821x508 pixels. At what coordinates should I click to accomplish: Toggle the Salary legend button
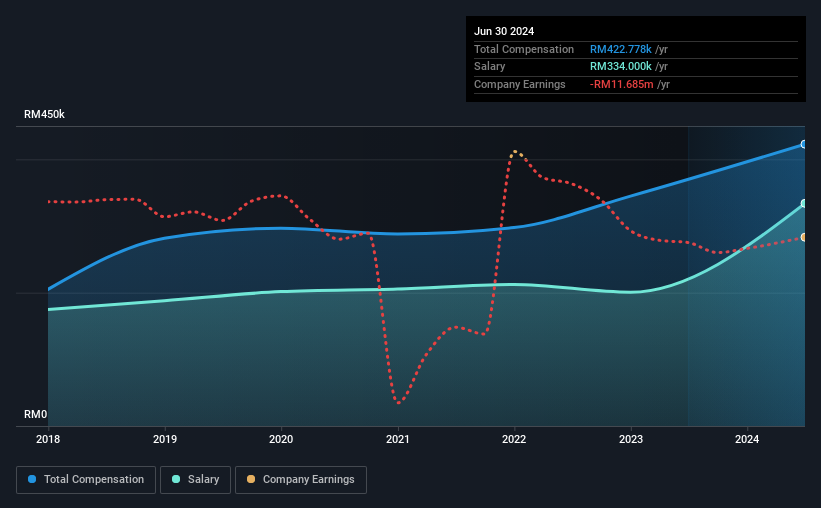click(x=195, y=480)
